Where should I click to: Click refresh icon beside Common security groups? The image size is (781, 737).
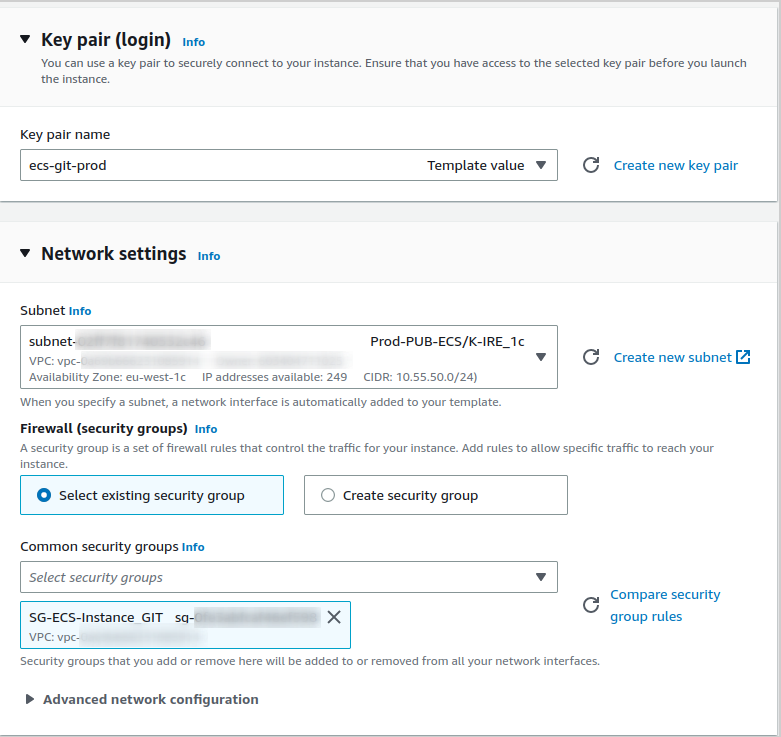591,605
